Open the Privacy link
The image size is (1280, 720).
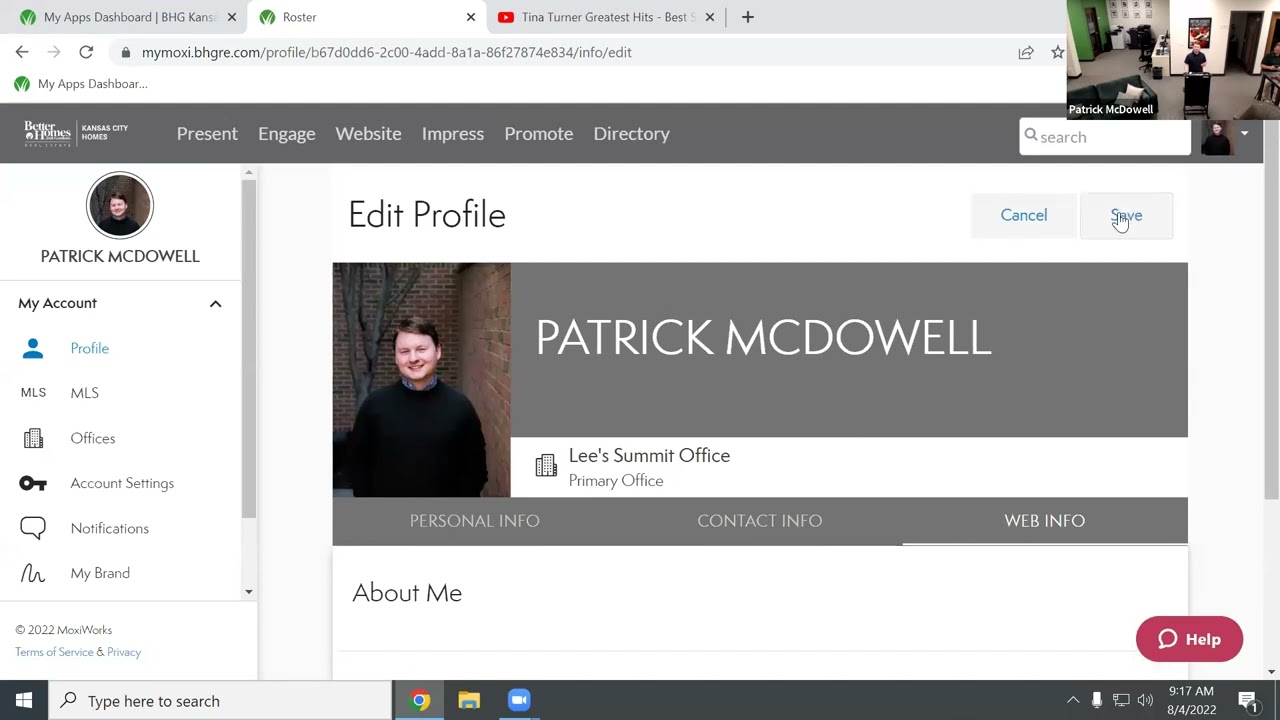124,652
